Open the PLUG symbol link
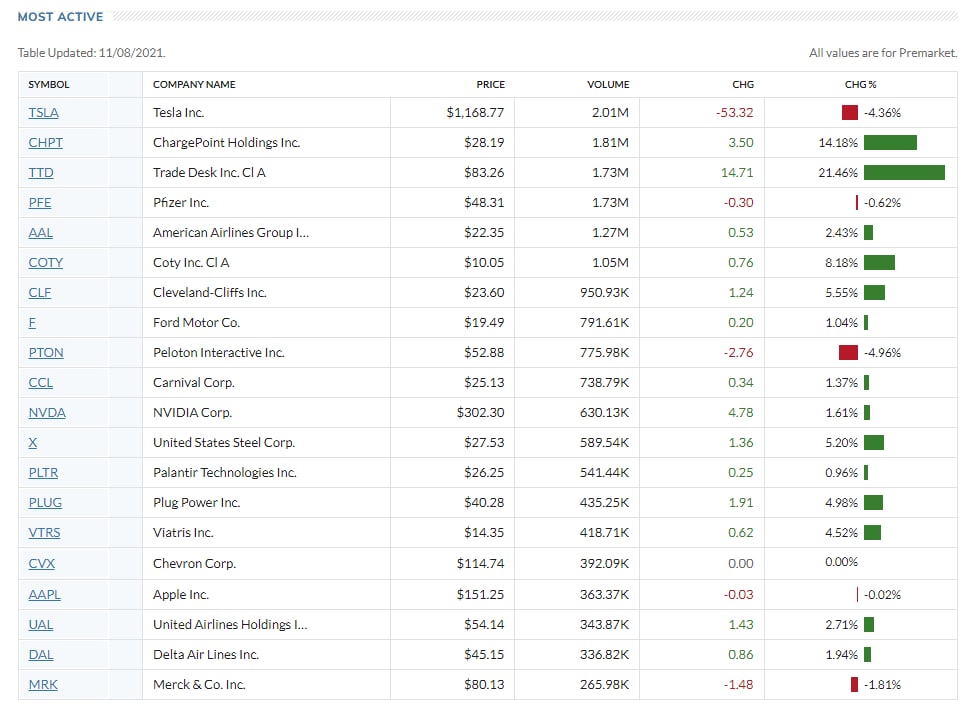 pyautogui.click(x=45, y=502)
